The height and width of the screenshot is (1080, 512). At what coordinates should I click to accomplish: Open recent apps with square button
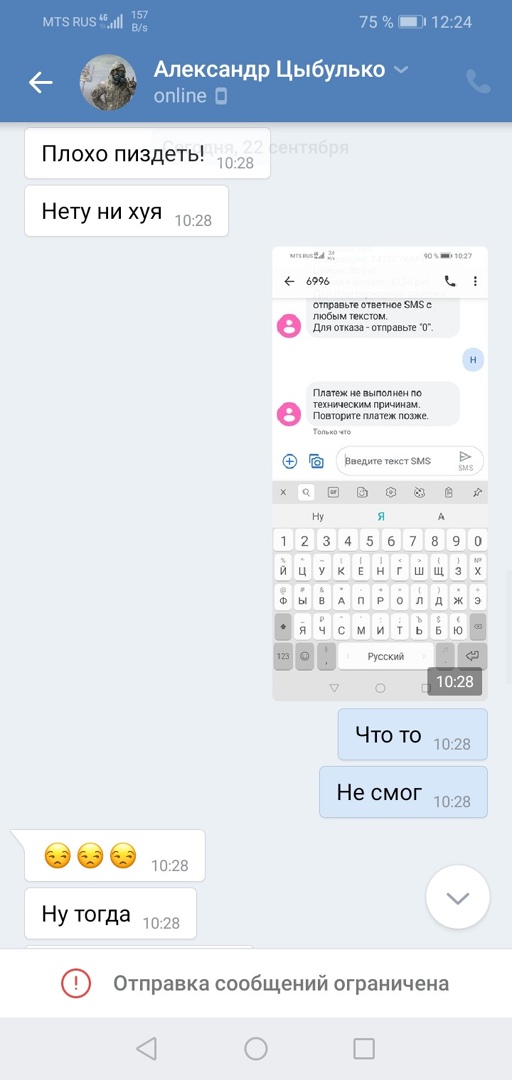pos(364,1048)
